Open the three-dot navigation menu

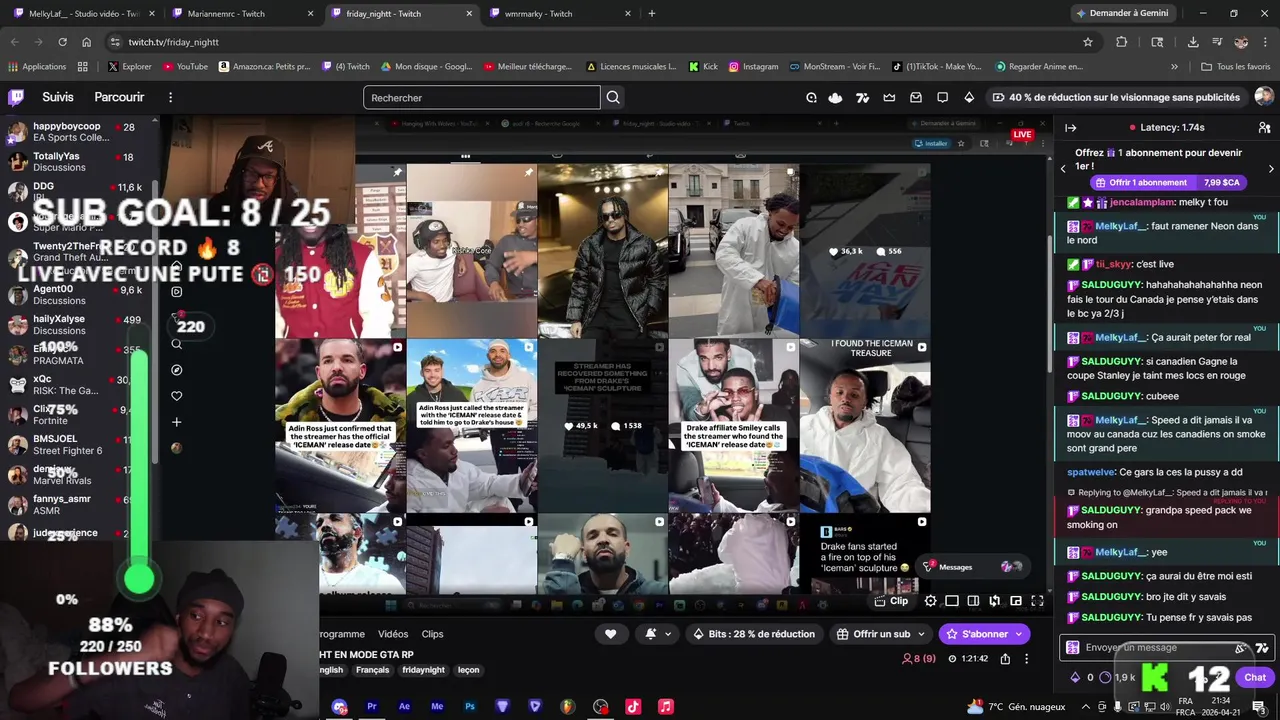tap(170, 97)
